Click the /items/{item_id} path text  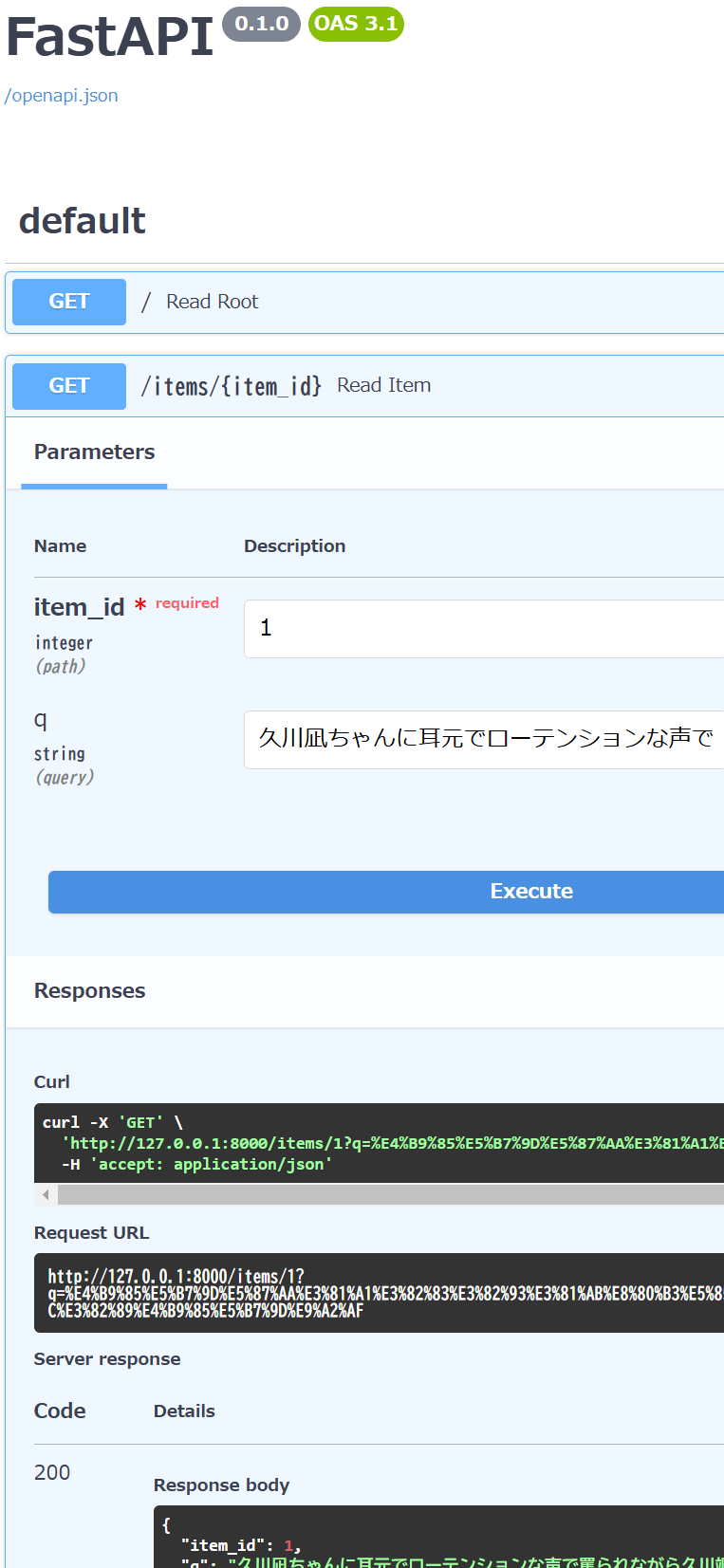[x=231, y=386]
